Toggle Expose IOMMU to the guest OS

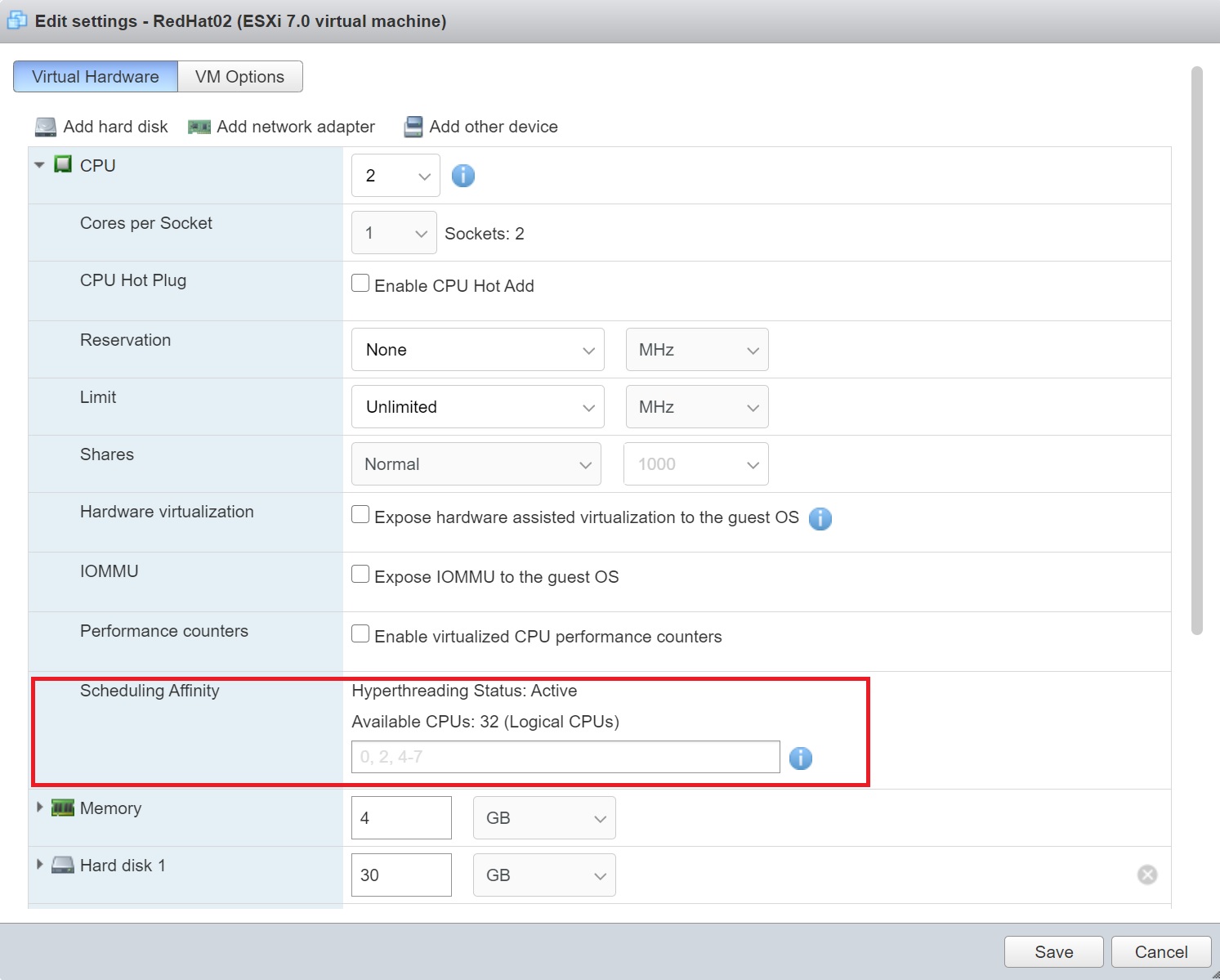click(x=360, y=575)
